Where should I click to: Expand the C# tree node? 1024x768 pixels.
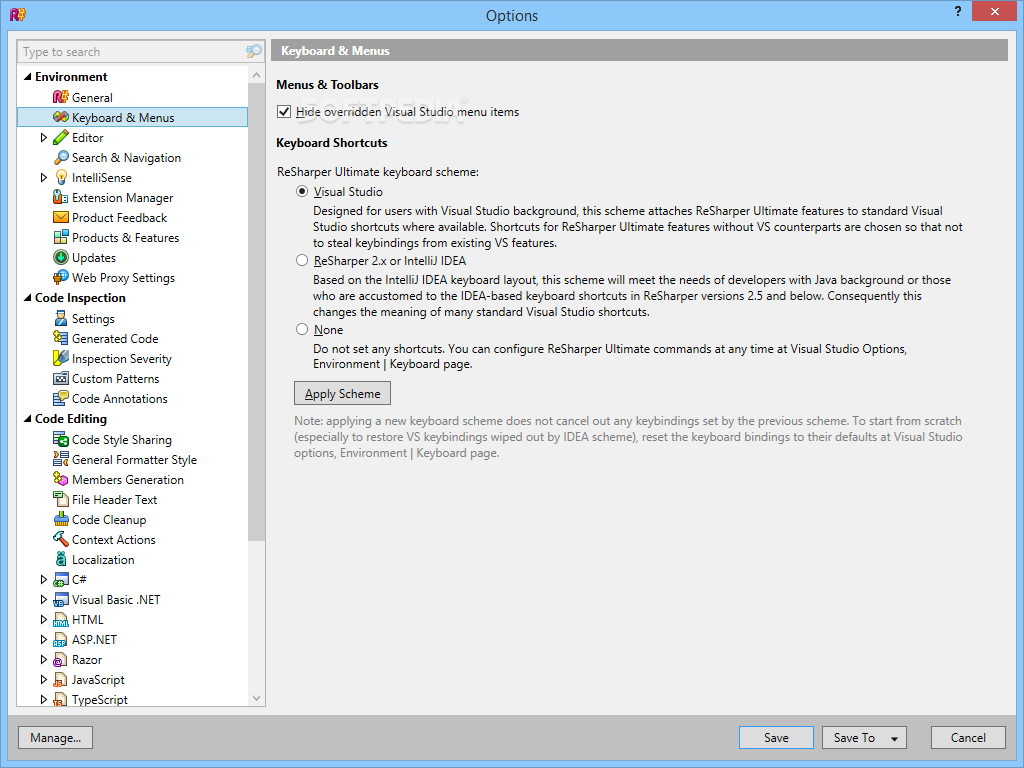coord(44,579)
